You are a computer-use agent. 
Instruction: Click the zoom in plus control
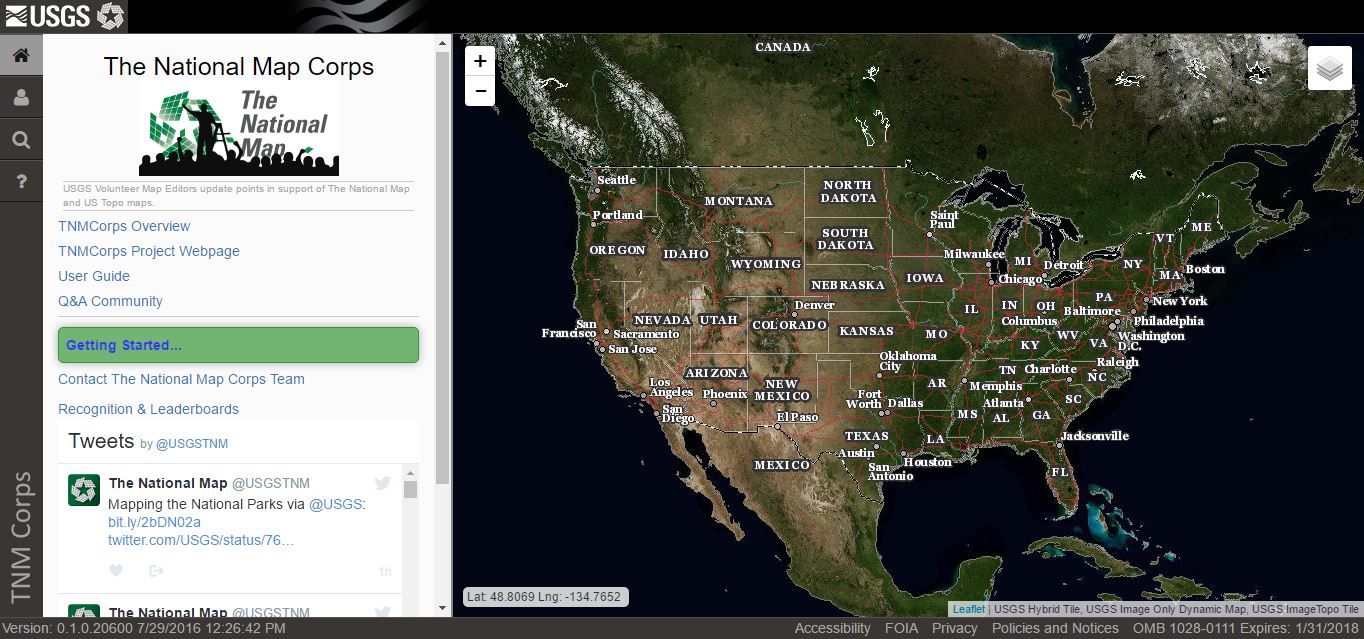pos(479,61)
